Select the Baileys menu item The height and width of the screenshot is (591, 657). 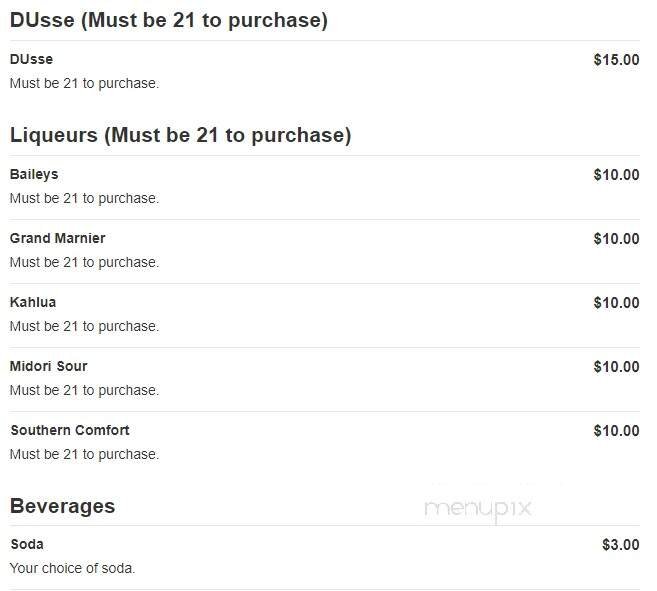pos(34,174)
